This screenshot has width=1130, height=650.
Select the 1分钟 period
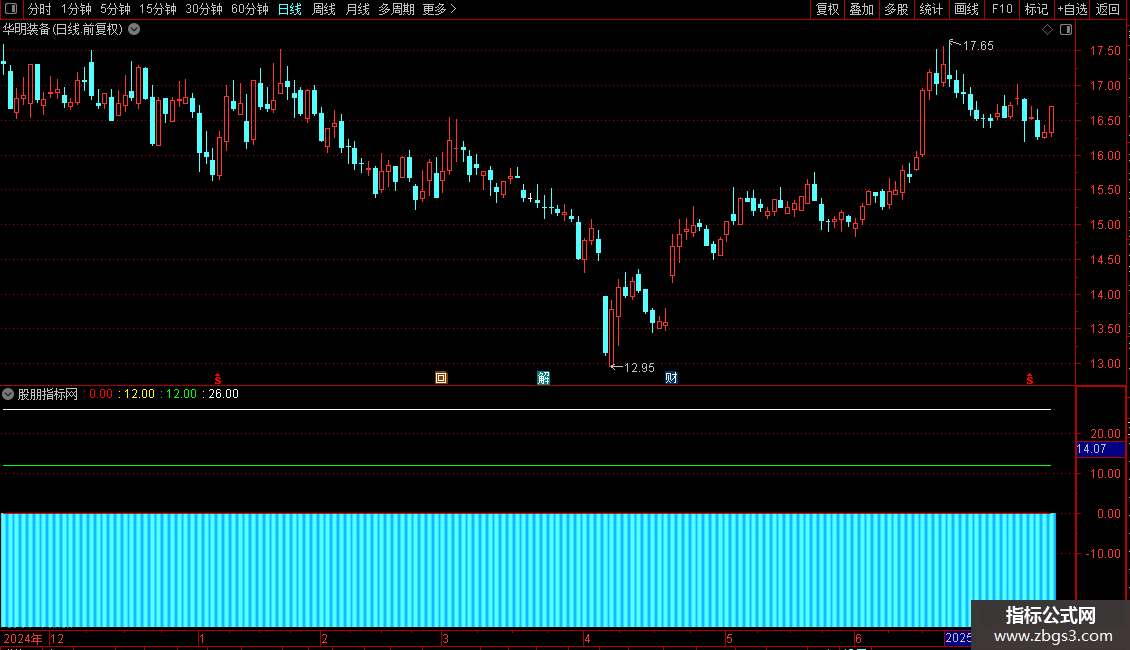[76, 9]
